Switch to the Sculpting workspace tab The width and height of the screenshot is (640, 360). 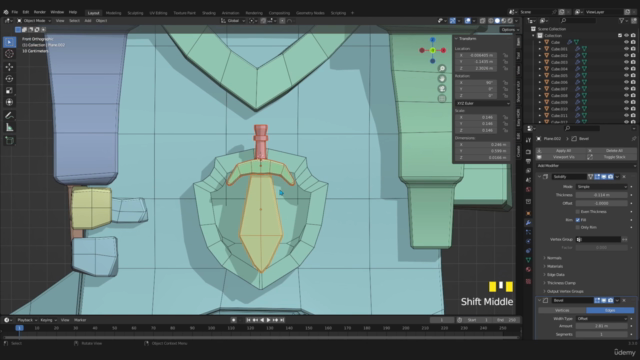pyautogui.click(x=135, y=13)
